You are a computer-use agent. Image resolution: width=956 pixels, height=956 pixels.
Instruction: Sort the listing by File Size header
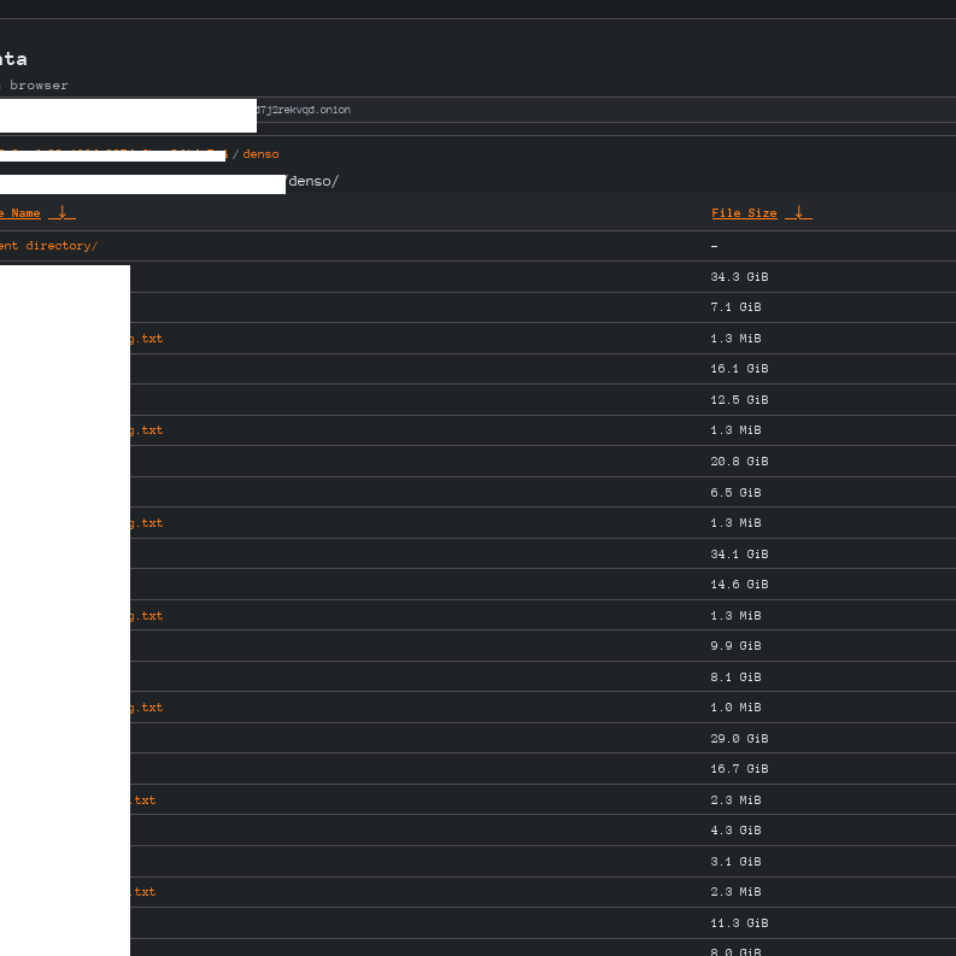744,213
